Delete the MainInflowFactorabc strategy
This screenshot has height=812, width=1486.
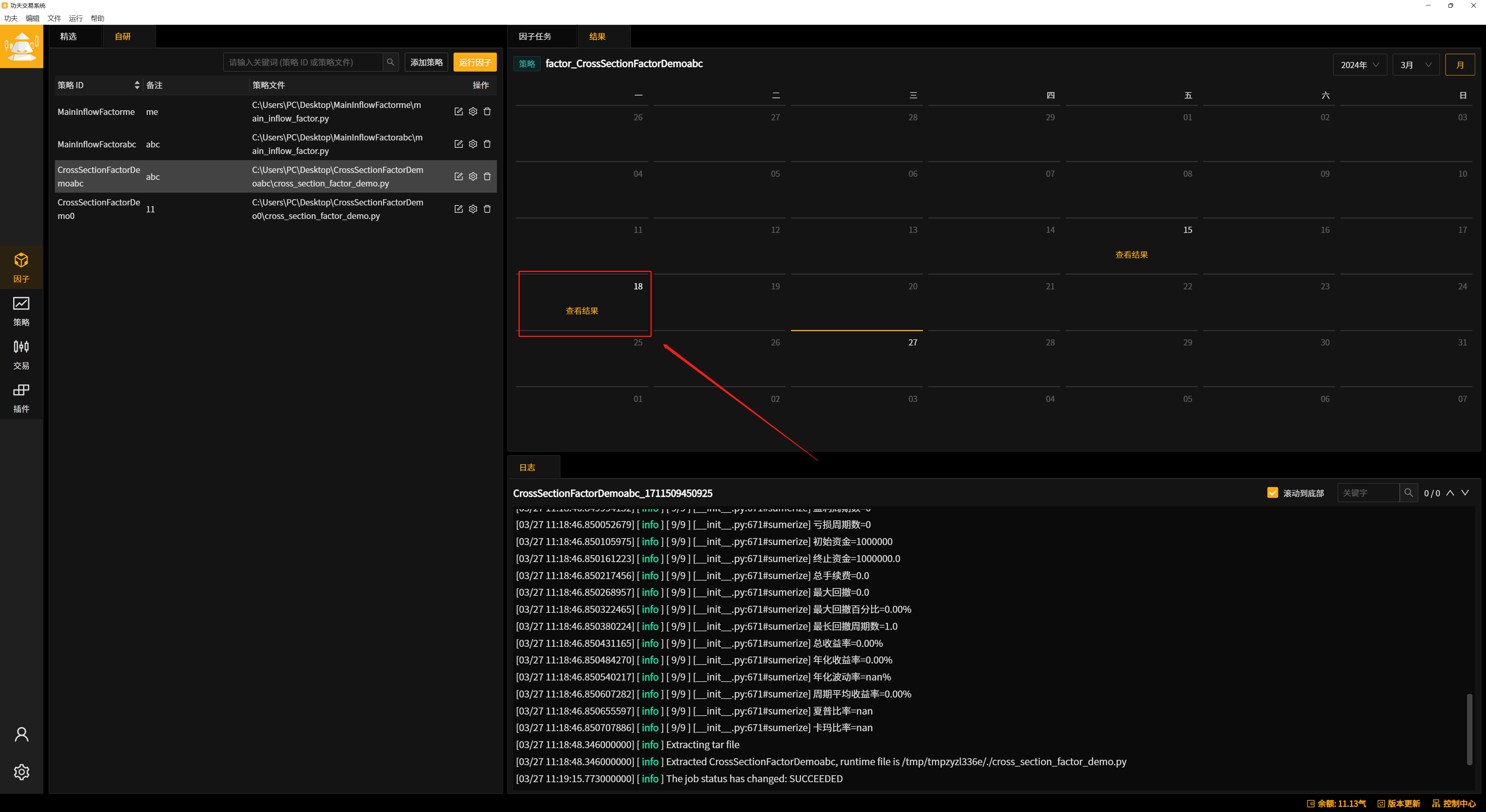coord(488,144)
